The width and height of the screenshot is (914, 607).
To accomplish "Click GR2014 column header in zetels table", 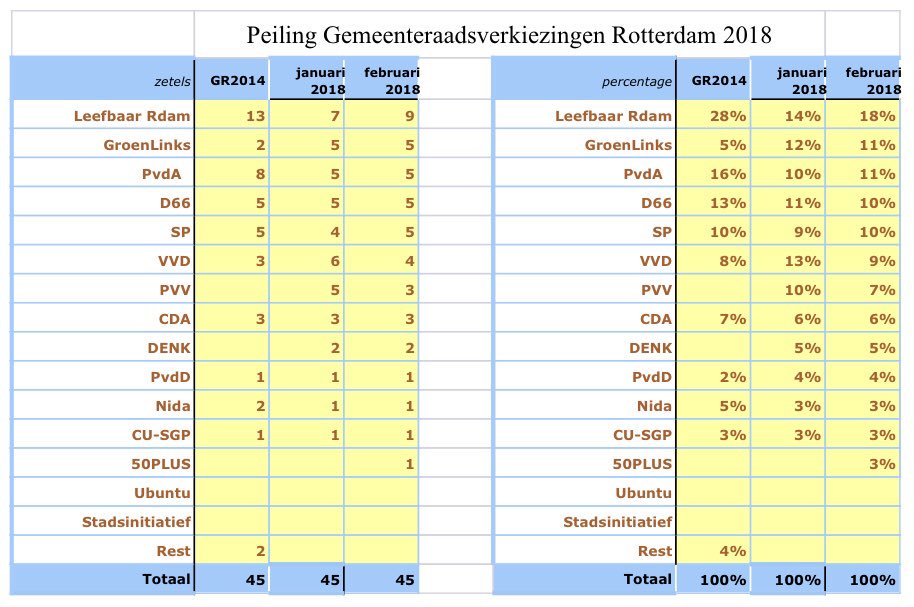I will (x=231, y=80).
